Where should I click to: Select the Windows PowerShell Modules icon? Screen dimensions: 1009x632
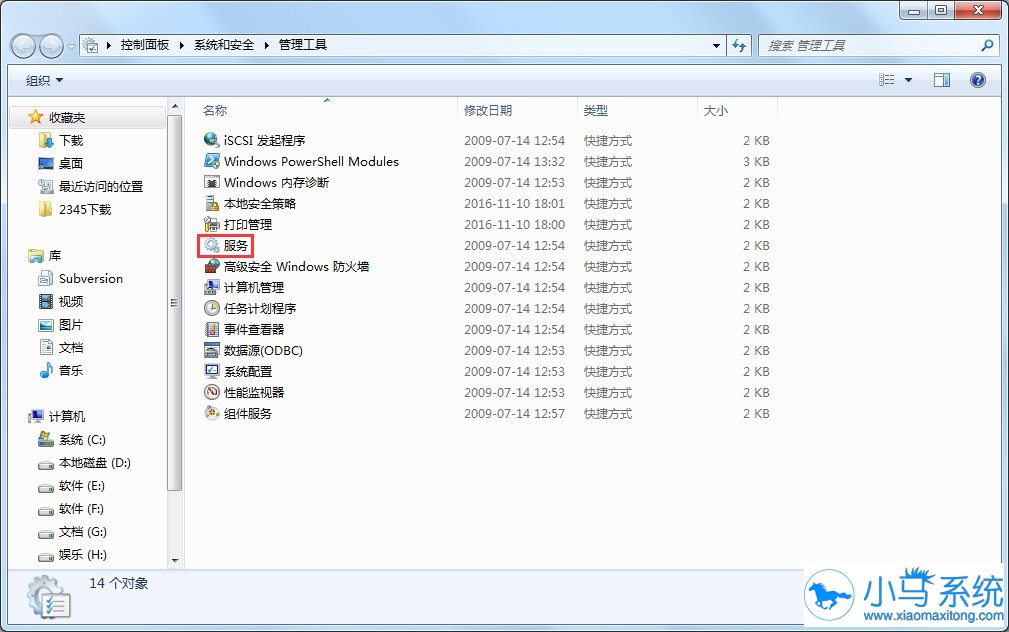click(x=211, y=161)
